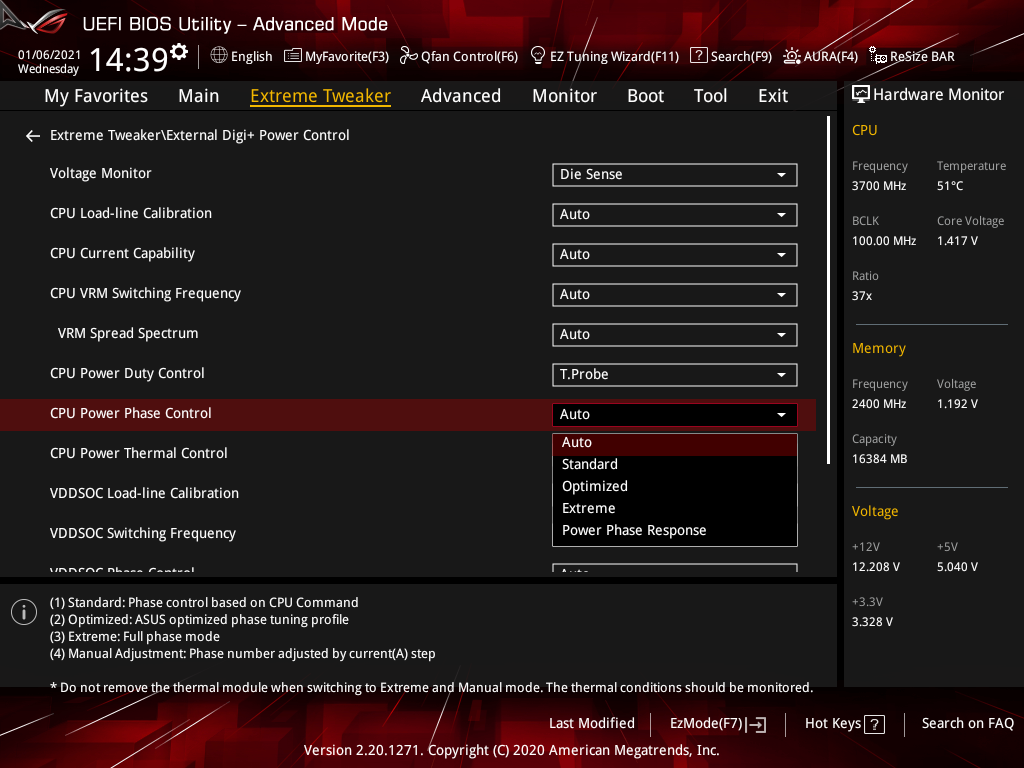Click the 01/06/2021 date display
Screen dimensions: 1024x768
click(x=49, y=55)
